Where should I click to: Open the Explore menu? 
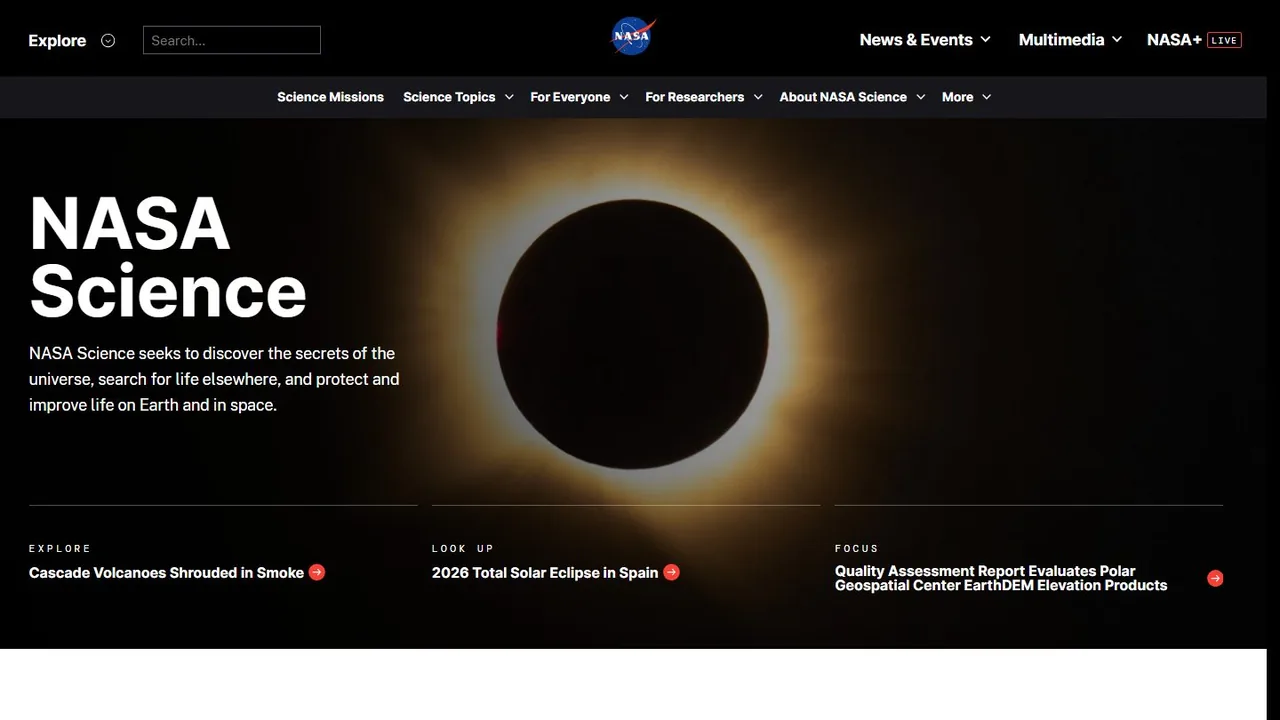(x=57, y=41)
